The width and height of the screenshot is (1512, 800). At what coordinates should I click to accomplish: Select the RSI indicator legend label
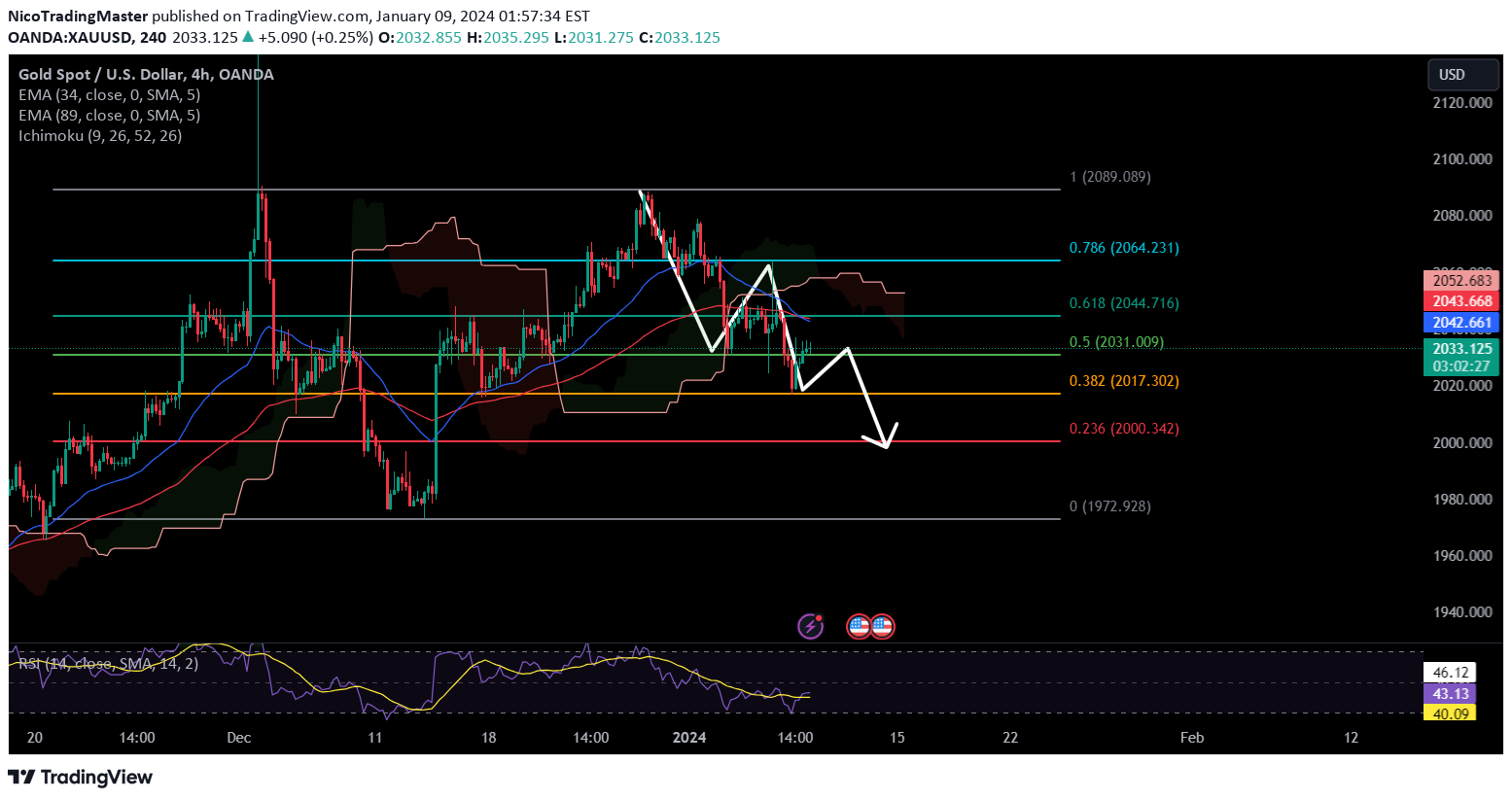108,664
